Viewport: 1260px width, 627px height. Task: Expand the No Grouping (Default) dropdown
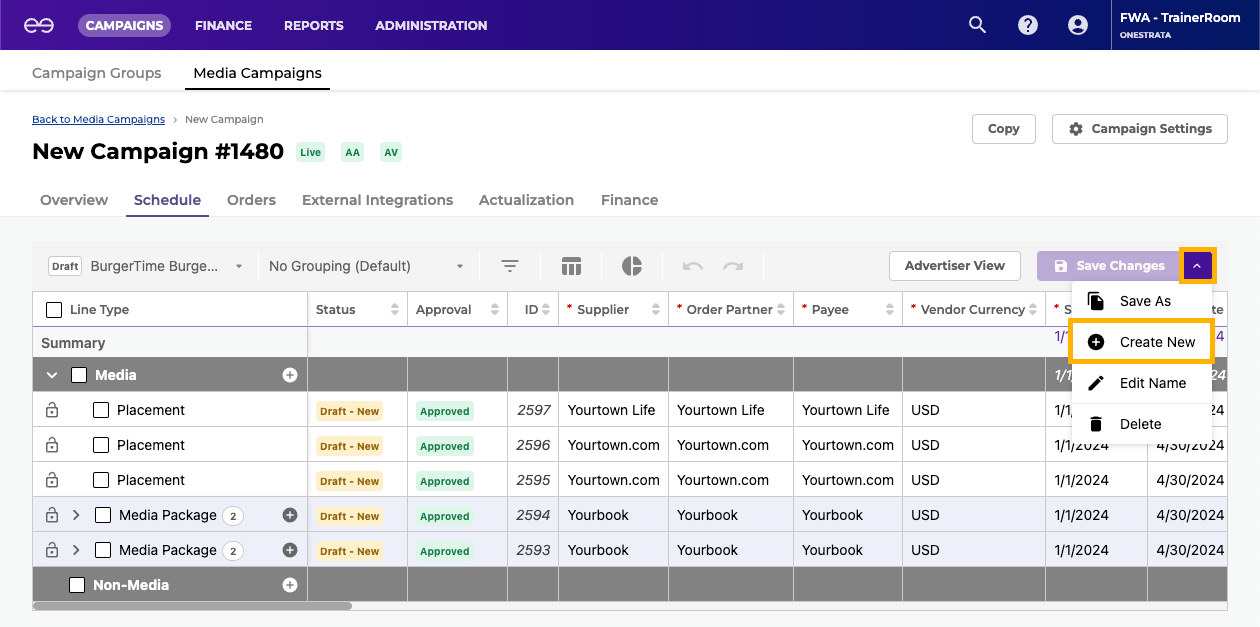[366, 266]
